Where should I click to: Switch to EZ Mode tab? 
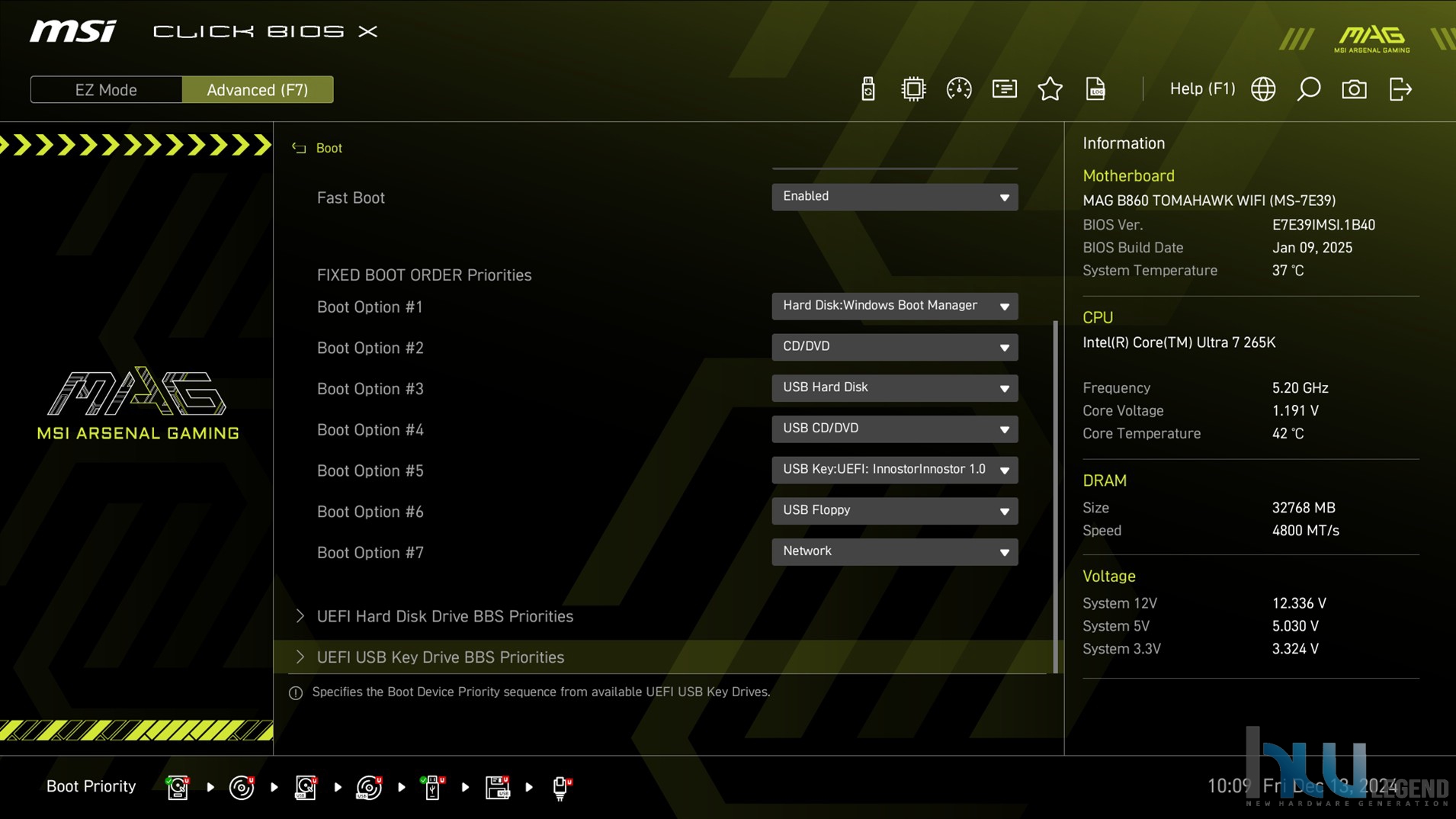(x=106, y=90)
